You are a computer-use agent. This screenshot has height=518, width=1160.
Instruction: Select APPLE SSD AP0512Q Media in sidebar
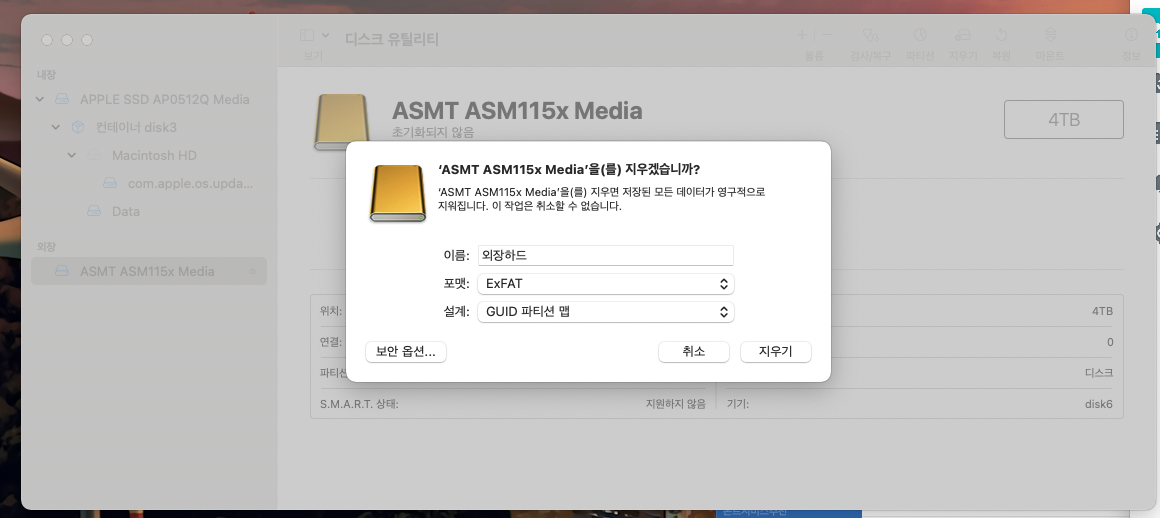164,99
